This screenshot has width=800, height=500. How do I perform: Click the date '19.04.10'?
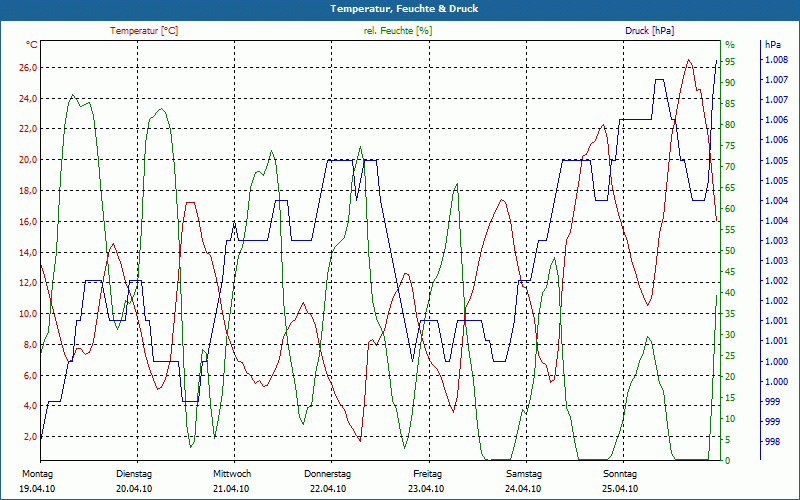coord(37,489)
